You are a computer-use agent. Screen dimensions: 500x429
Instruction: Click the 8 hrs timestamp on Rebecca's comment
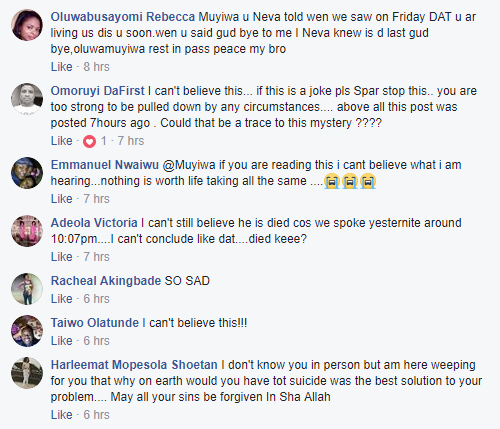96,67
